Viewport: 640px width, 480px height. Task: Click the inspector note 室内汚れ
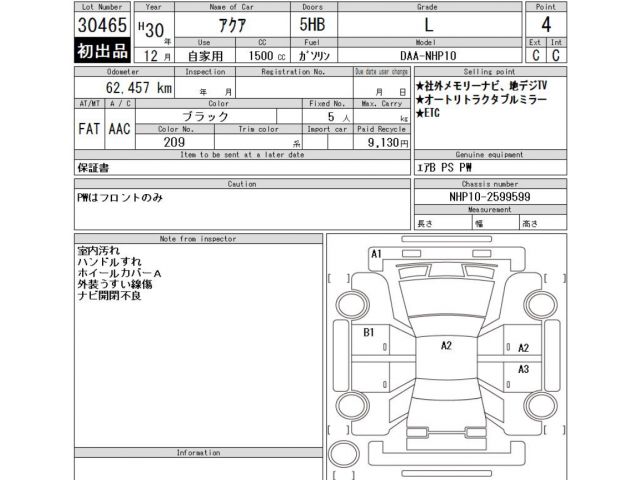[98, 251]
